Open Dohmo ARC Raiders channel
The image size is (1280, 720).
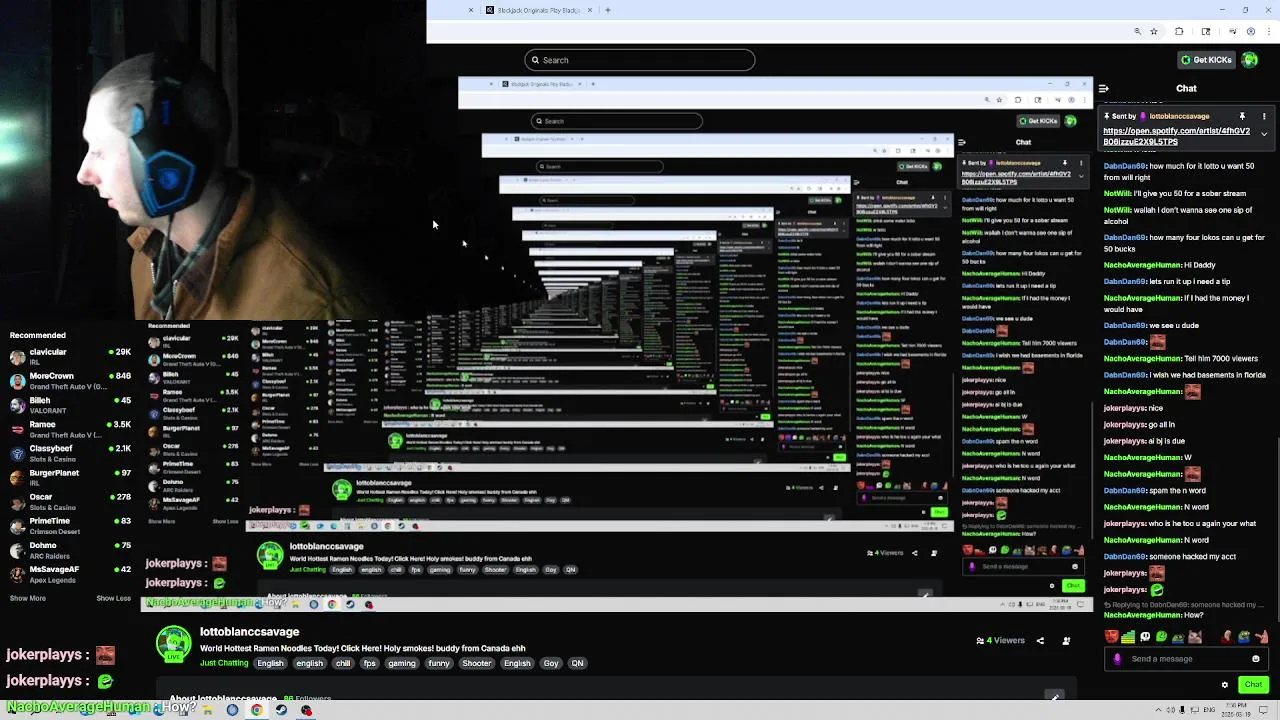click(x=69, y=550)
